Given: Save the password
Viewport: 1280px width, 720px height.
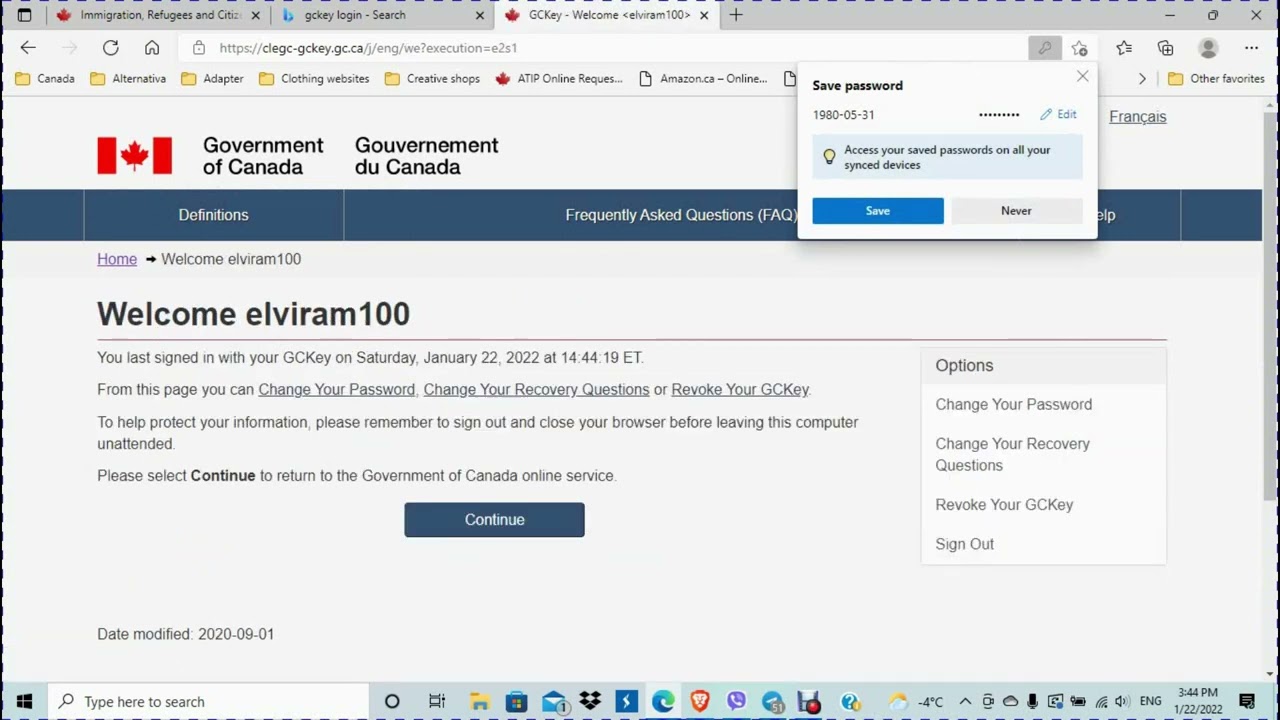Looking at the screenshot, I should [878, 211].
